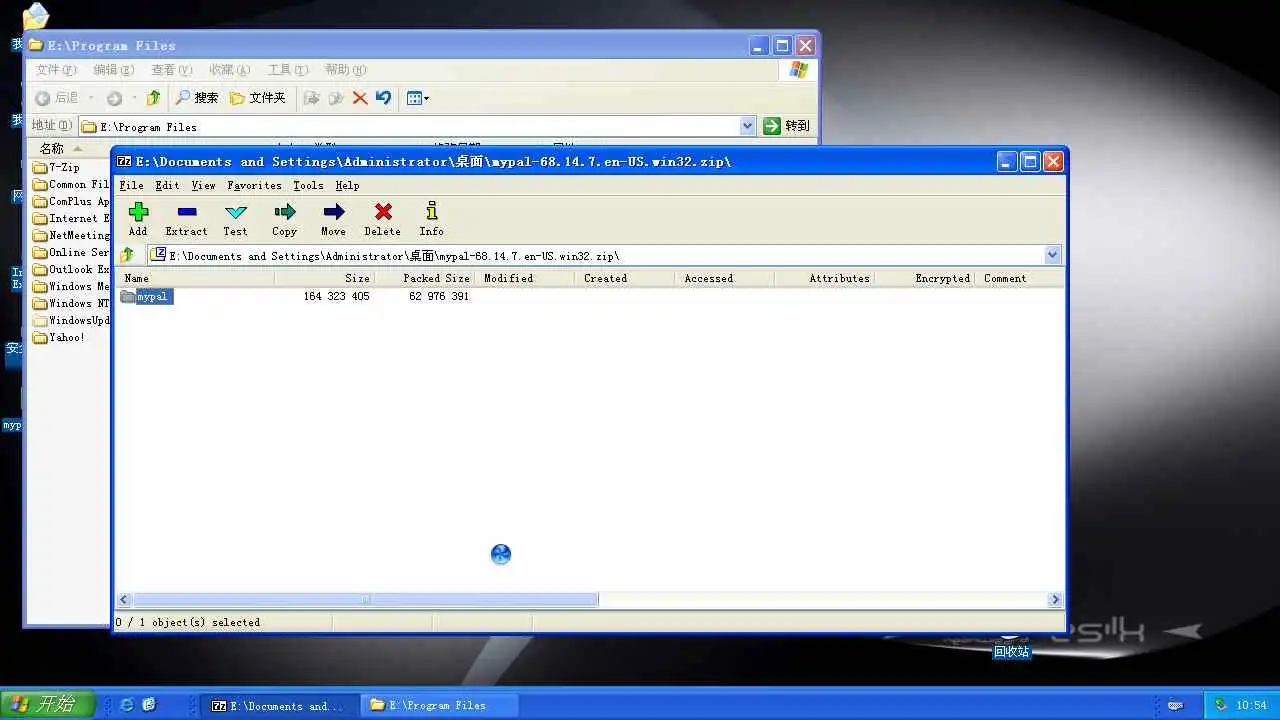Sort archive list by Created column

coord(624,278)
